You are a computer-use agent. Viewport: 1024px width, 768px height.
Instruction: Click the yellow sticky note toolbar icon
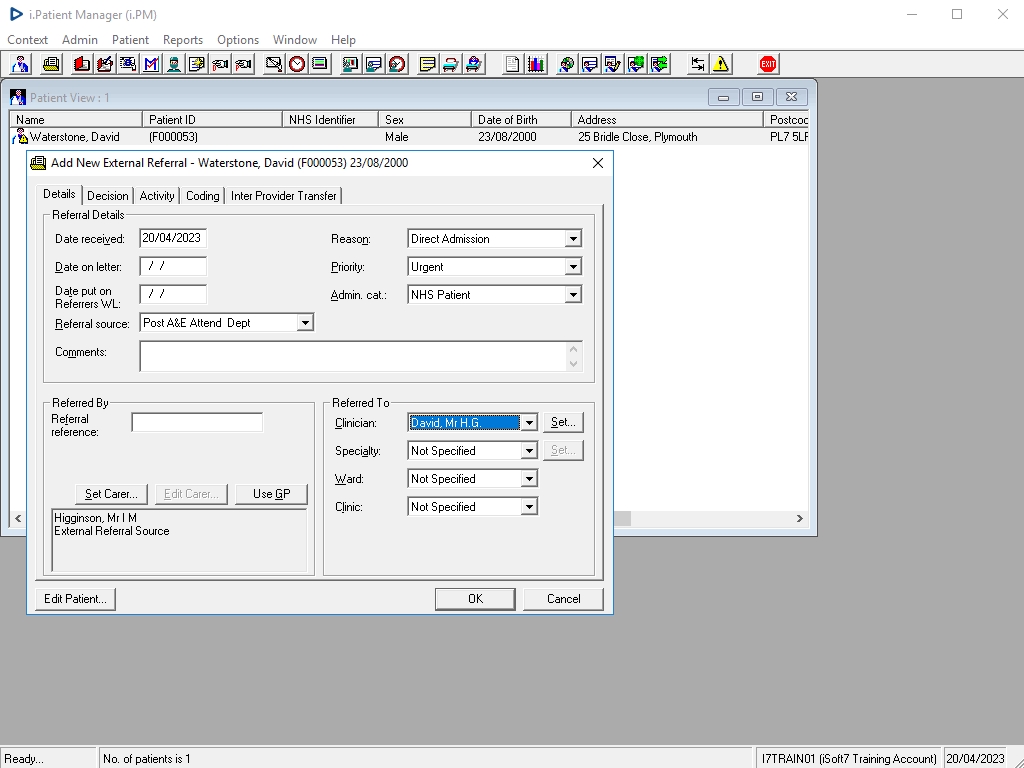point(427,64)
